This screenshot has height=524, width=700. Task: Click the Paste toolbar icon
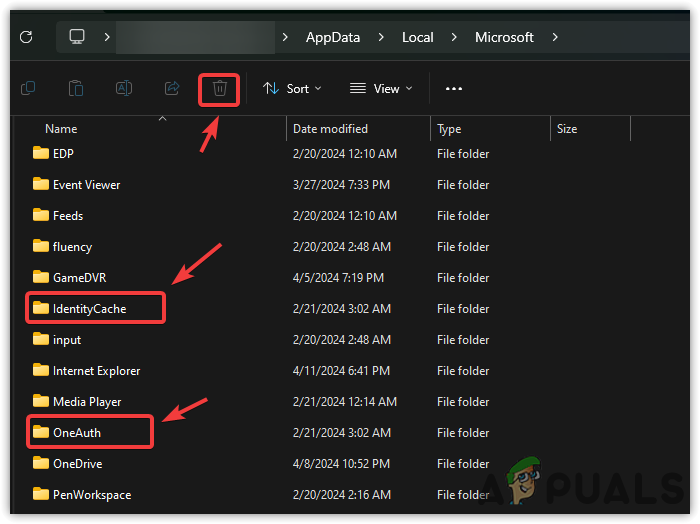point(76,88)
